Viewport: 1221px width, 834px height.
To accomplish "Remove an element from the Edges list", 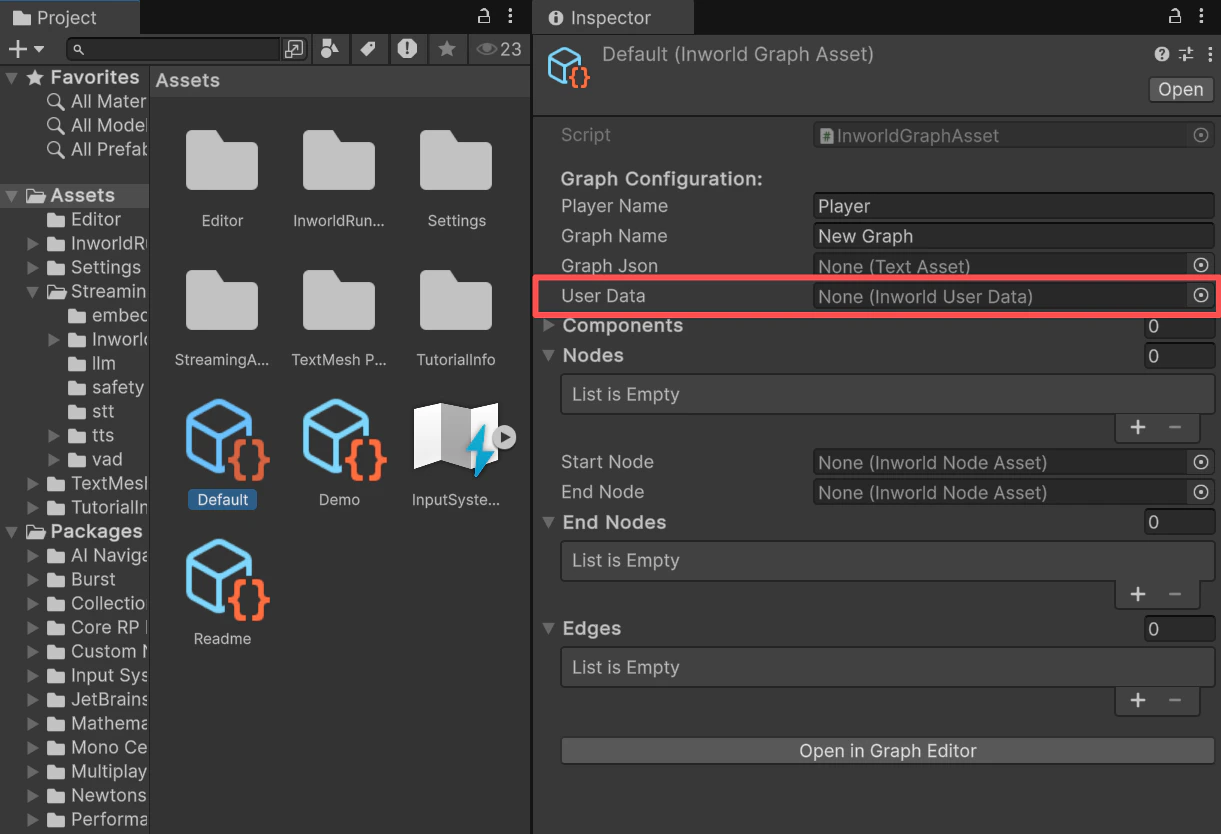I will 1175,700.
